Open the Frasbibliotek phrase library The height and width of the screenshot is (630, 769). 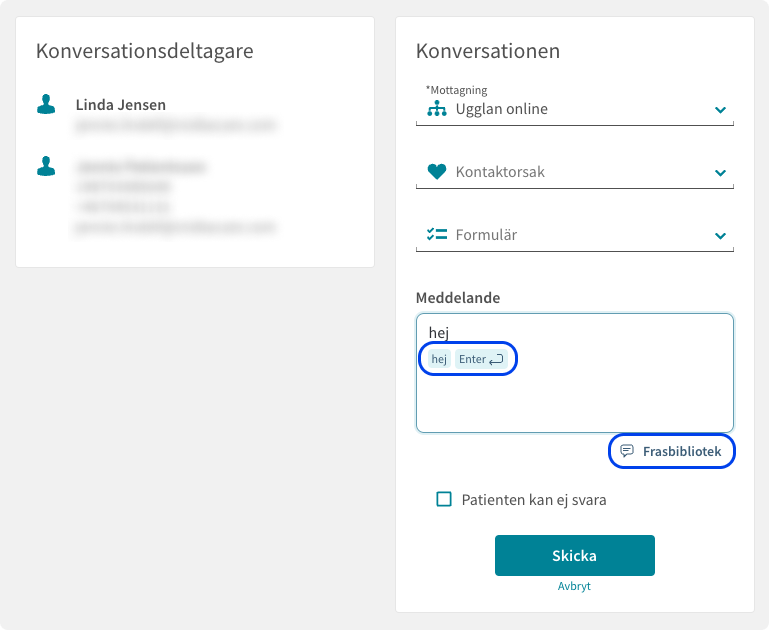671,451
